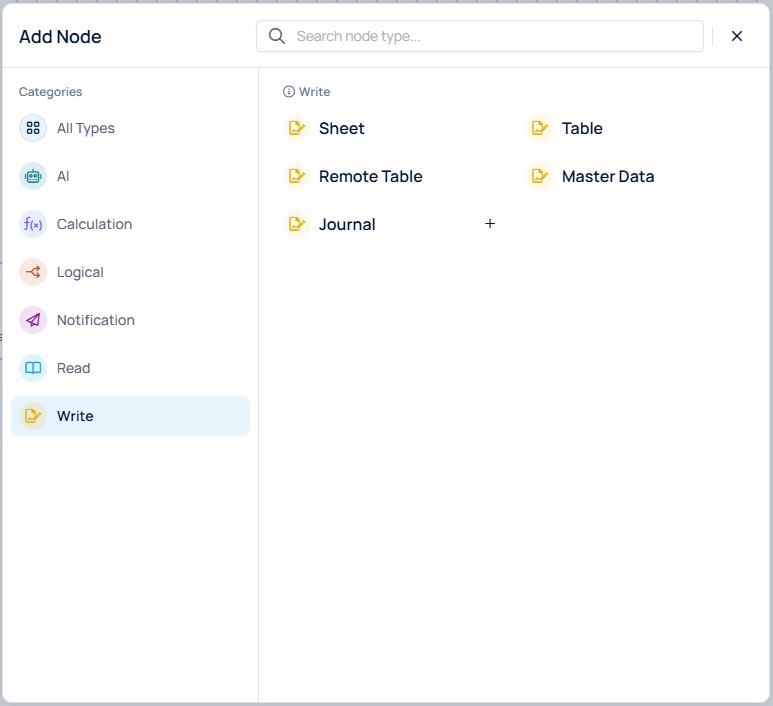Click the Notification paper plane icon
Viewport: 773px width, 706px height.
click(33, 320)
